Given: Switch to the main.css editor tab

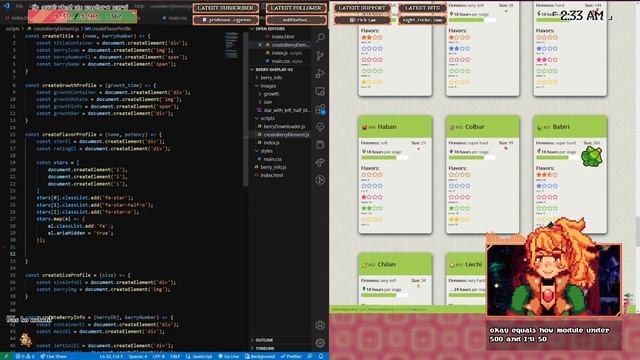Looking at the screenshot, I should point(175,18).
